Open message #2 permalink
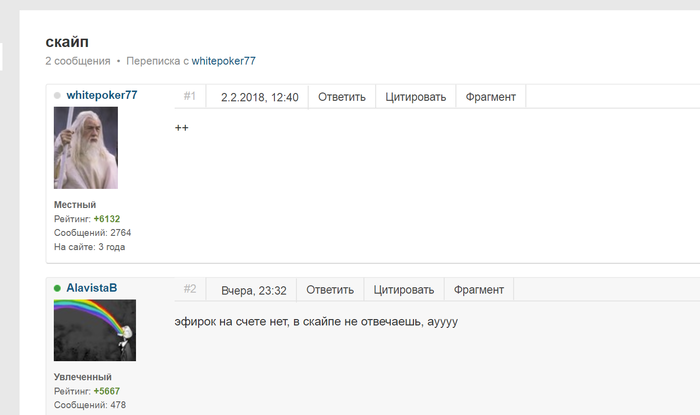The image size is (700, 415). [190, 289]
